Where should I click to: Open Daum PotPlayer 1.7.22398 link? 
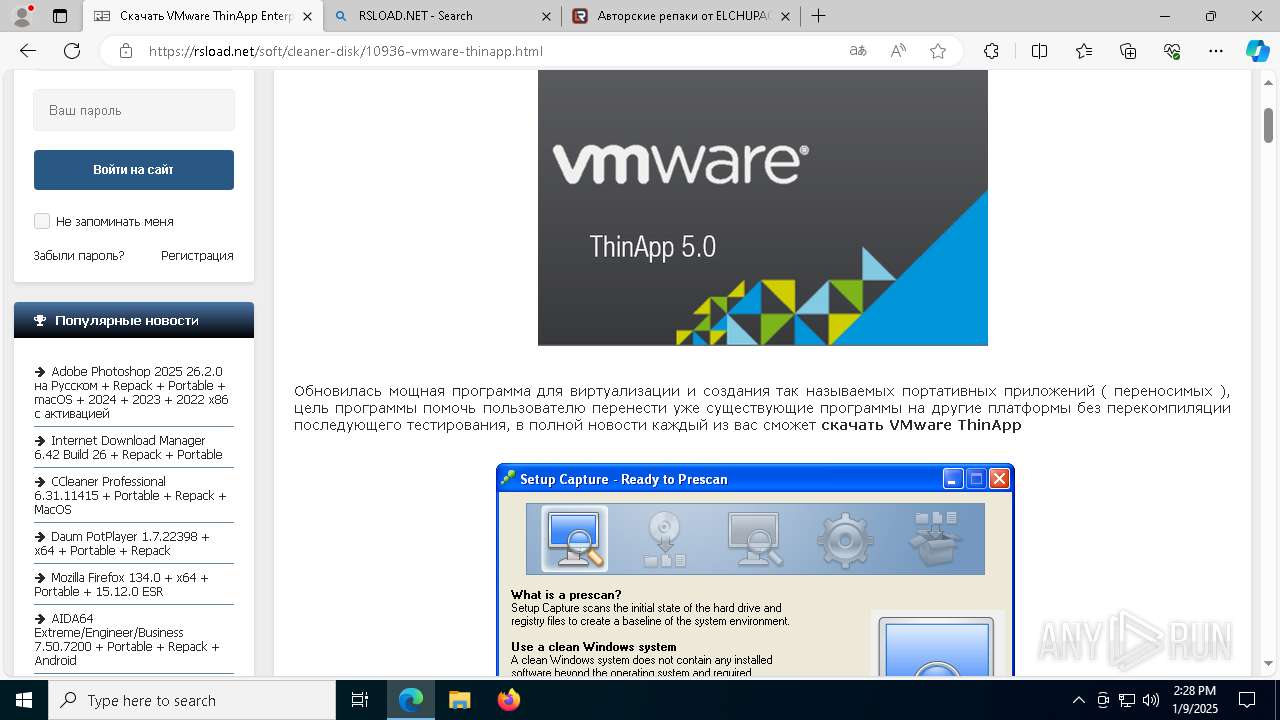pos(122,543)
